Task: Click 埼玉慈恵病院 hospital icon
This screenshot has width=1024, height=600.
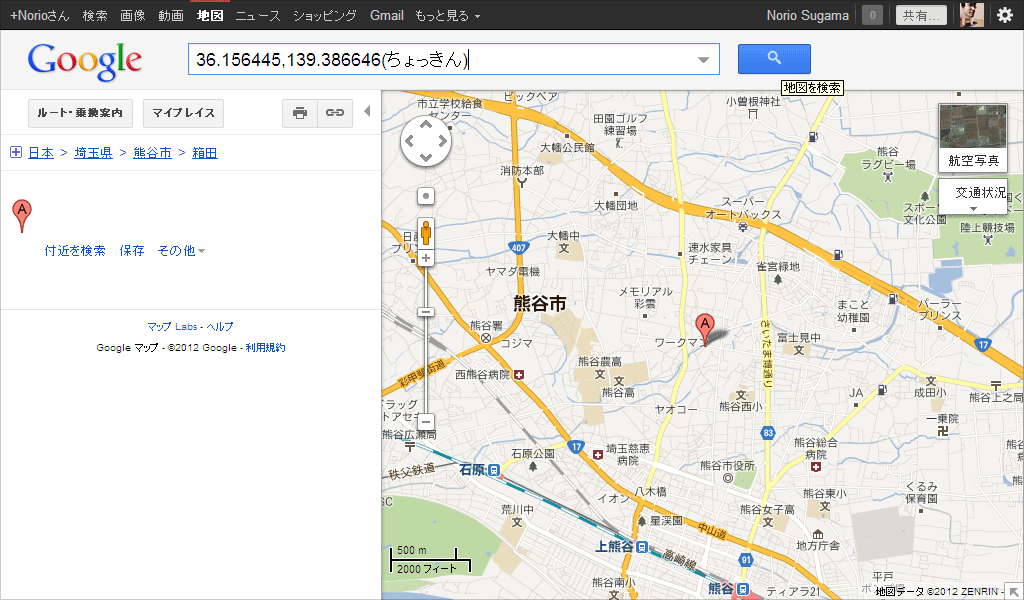Action: (598, 454)
